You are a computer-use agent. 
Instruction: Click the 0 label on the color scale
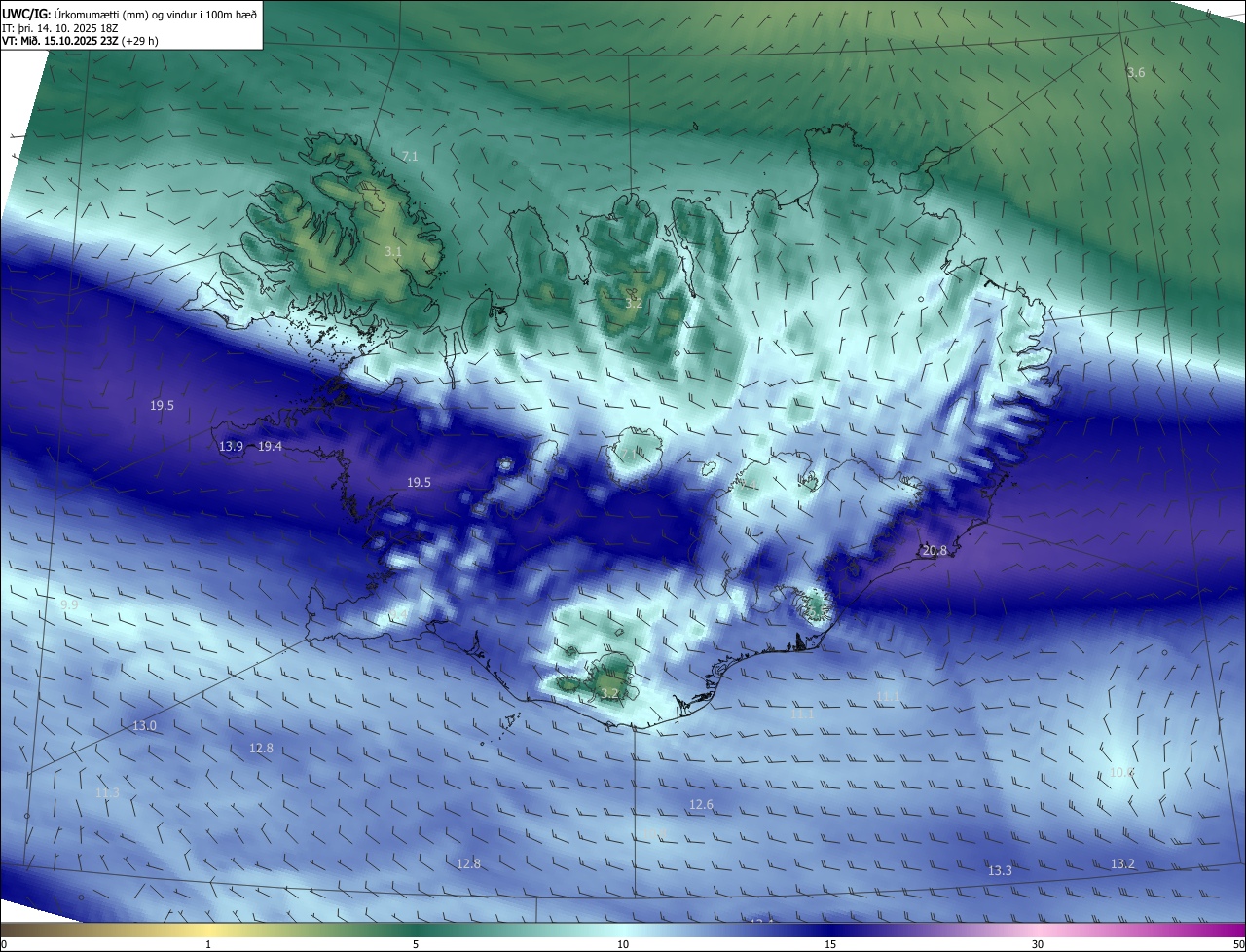[x=4, y=944]
